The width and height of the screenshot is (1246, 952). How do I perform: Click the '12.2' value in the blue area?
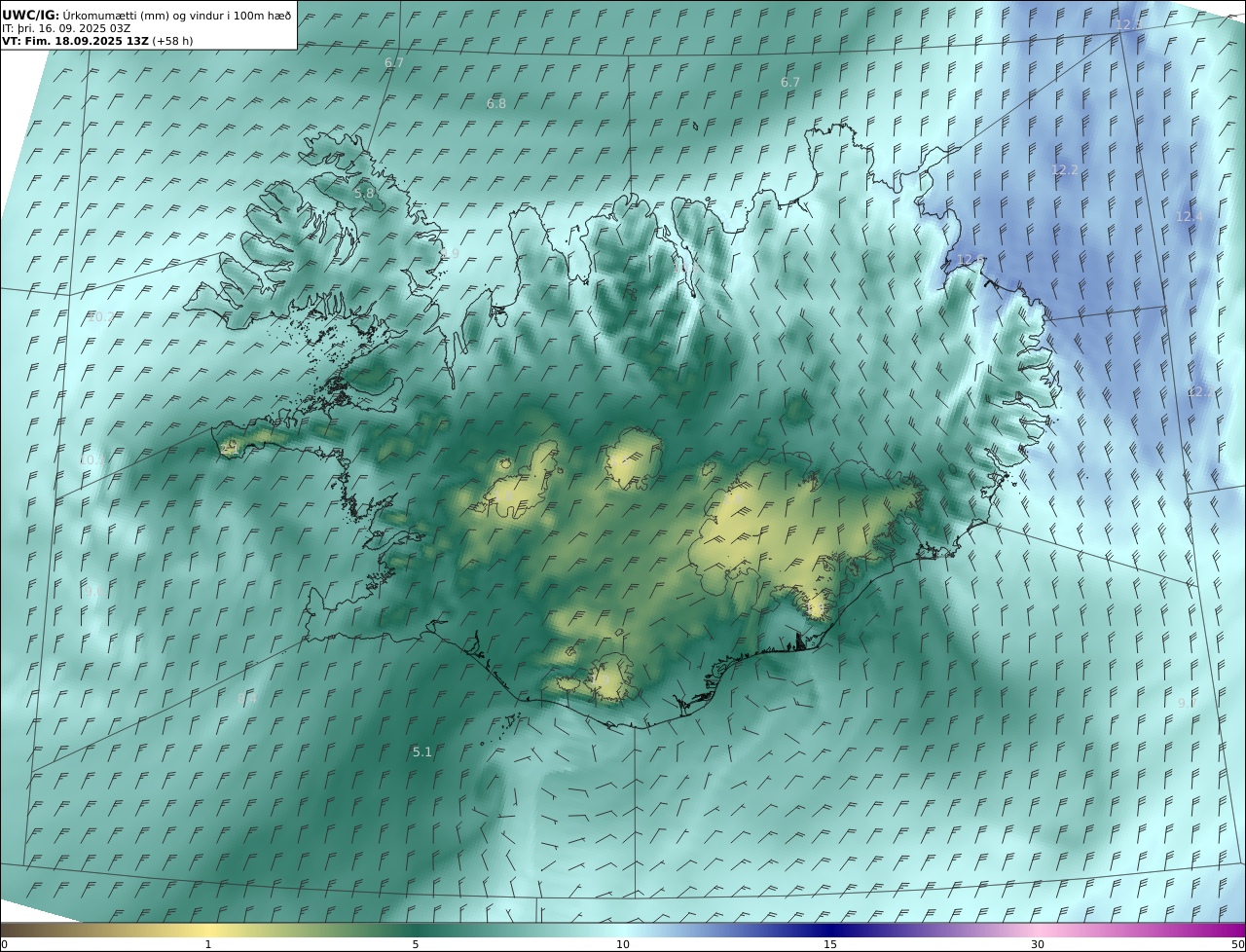point(1064,169)
